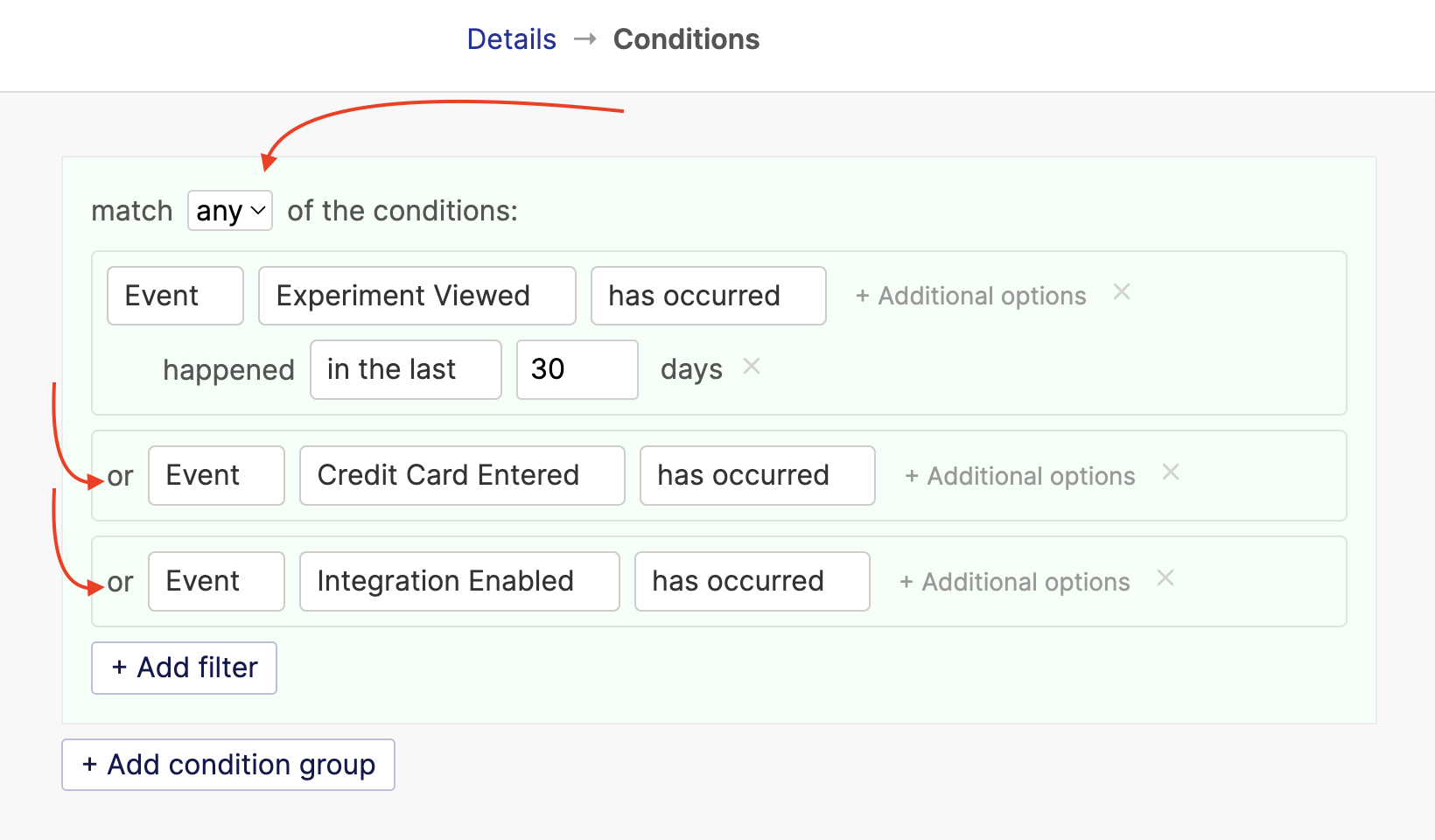Remove the Integration Enabled condition
This screenshot has width=1435, height=840.
point(1165,578)
